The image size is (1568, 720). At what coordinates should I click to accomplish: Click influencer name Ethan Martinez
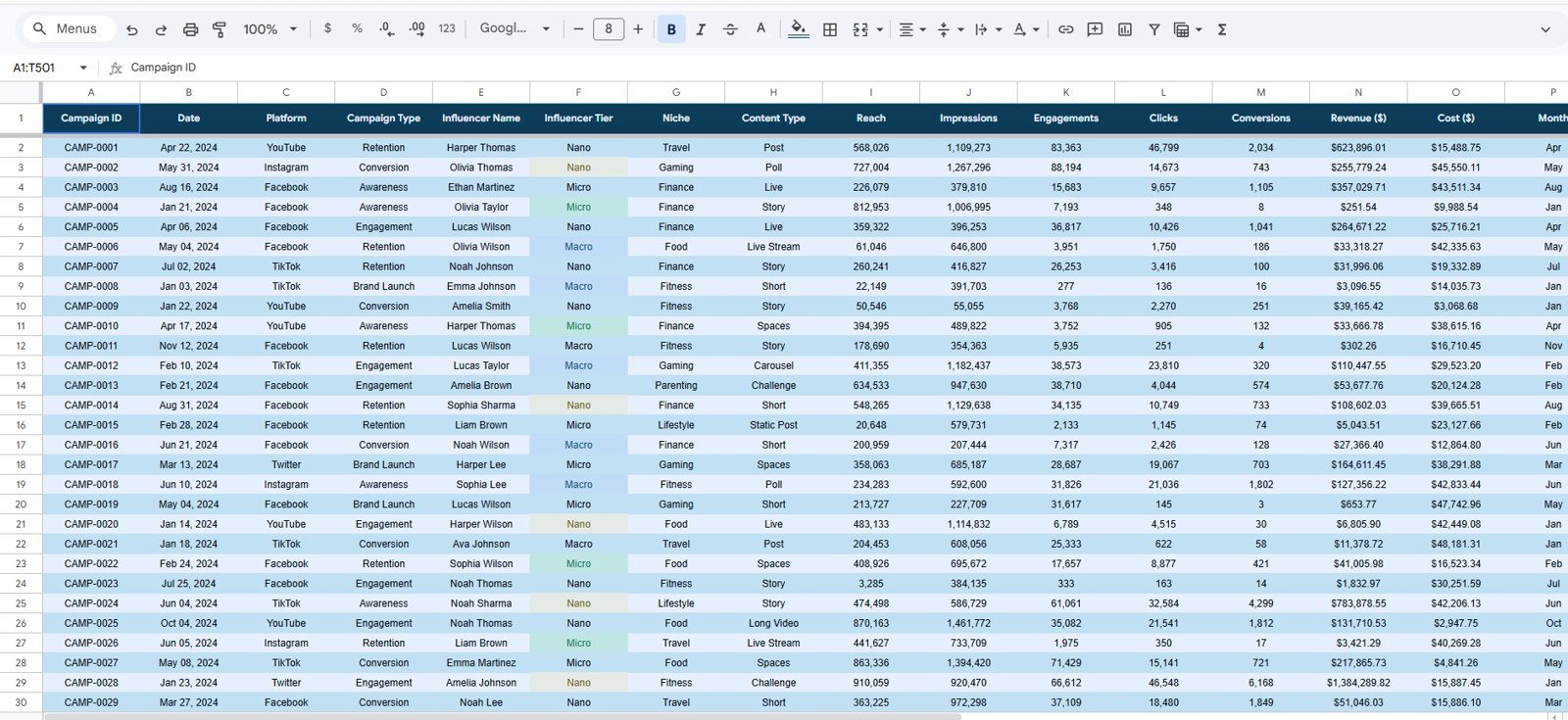481,187
